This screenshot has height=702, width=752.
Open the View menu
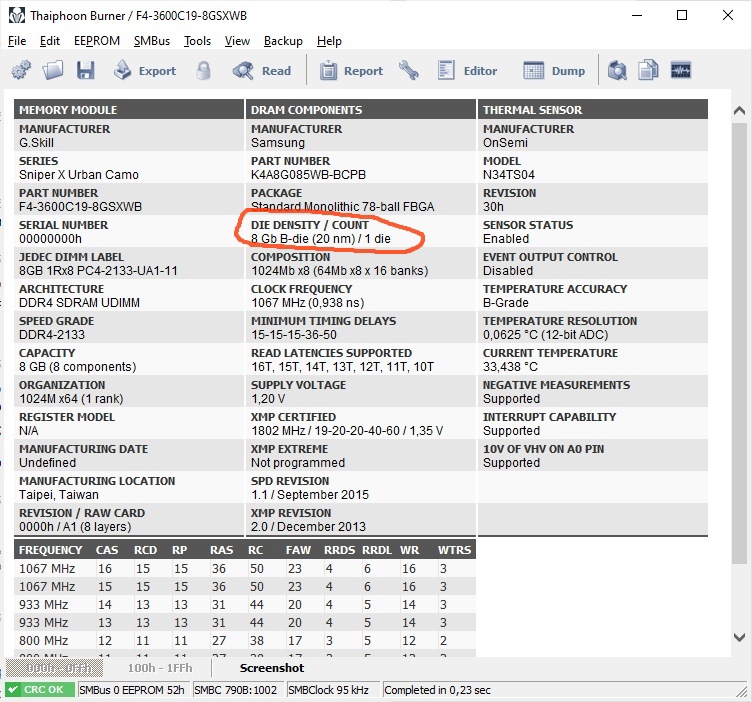(237, 41)
